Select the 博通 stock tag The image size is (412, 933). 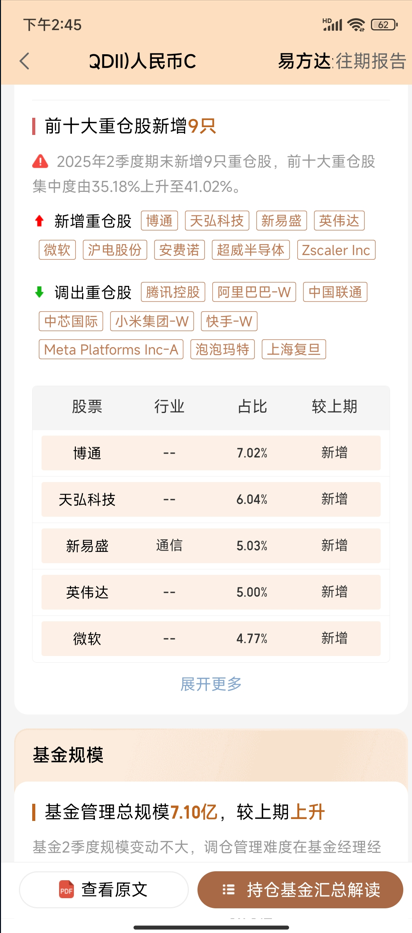[x=160, y=221]
